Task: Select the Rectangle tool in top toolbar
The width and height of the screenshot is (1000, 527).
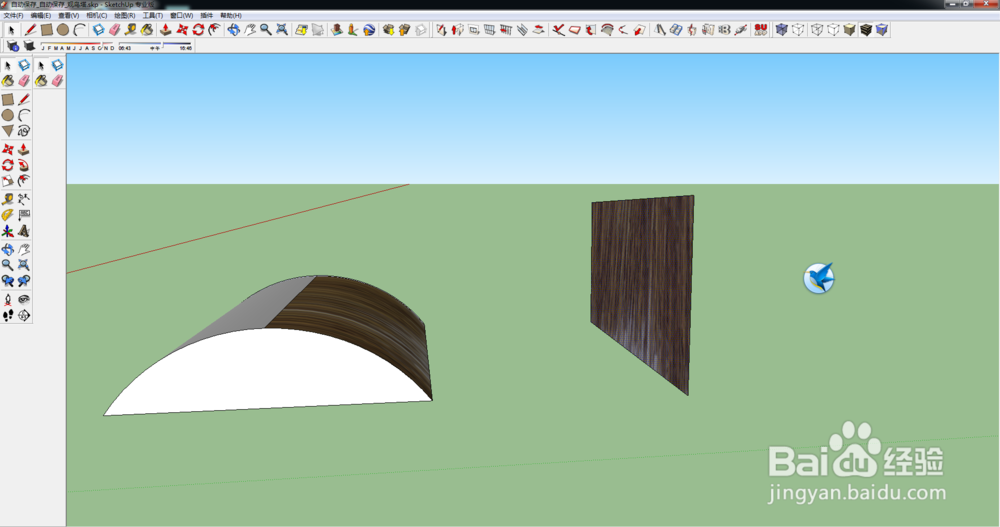Action: (47, 30)
